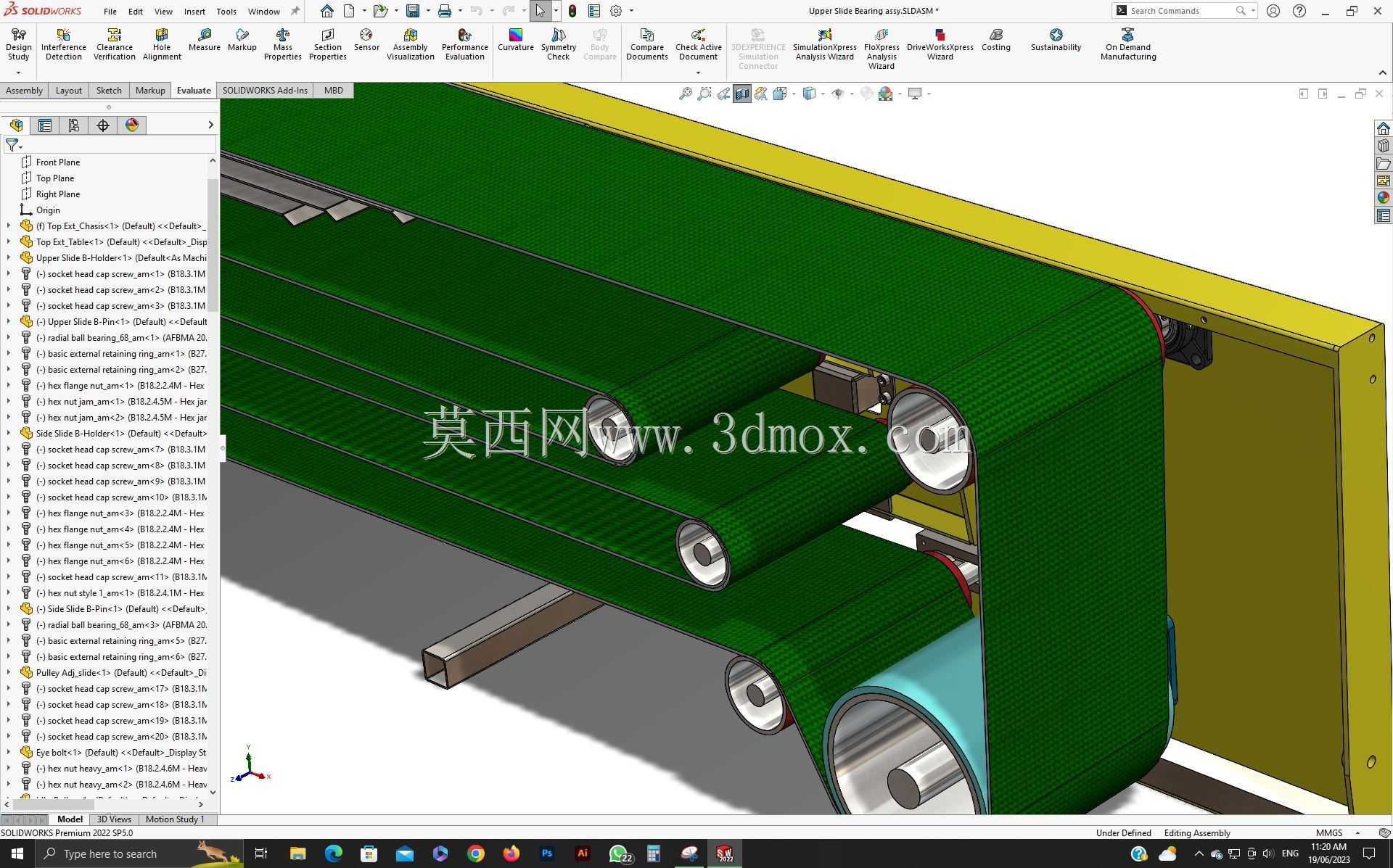The height and width of the screenshot is (868, 1393).
Task: Expand the Eye bolt<1> tree node
Action: (8, 752)
